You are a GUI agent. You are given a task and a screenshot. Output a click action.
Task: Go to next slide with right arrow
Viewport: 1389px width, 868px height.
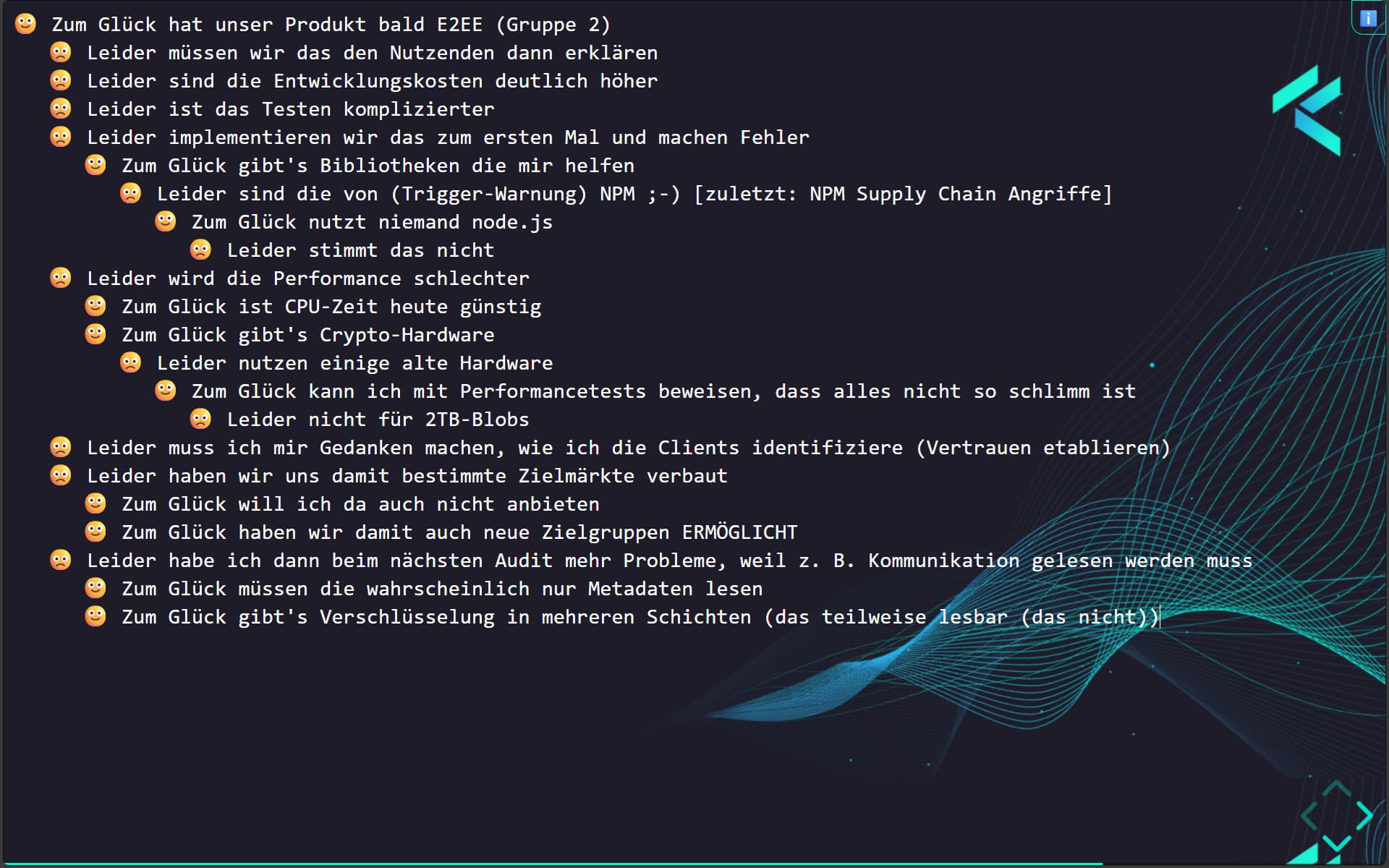[x=1364, y=816]
